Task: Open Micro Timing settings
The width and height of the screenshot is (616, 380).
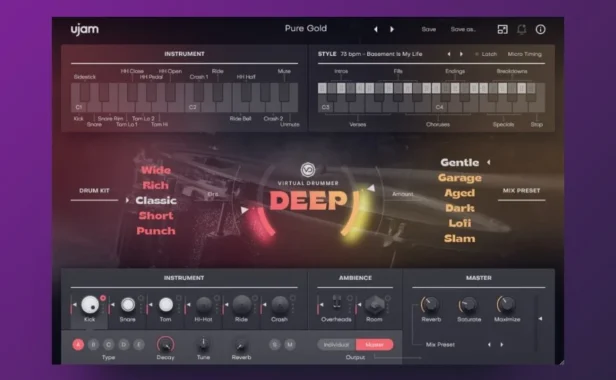Action: click(524, 54)
